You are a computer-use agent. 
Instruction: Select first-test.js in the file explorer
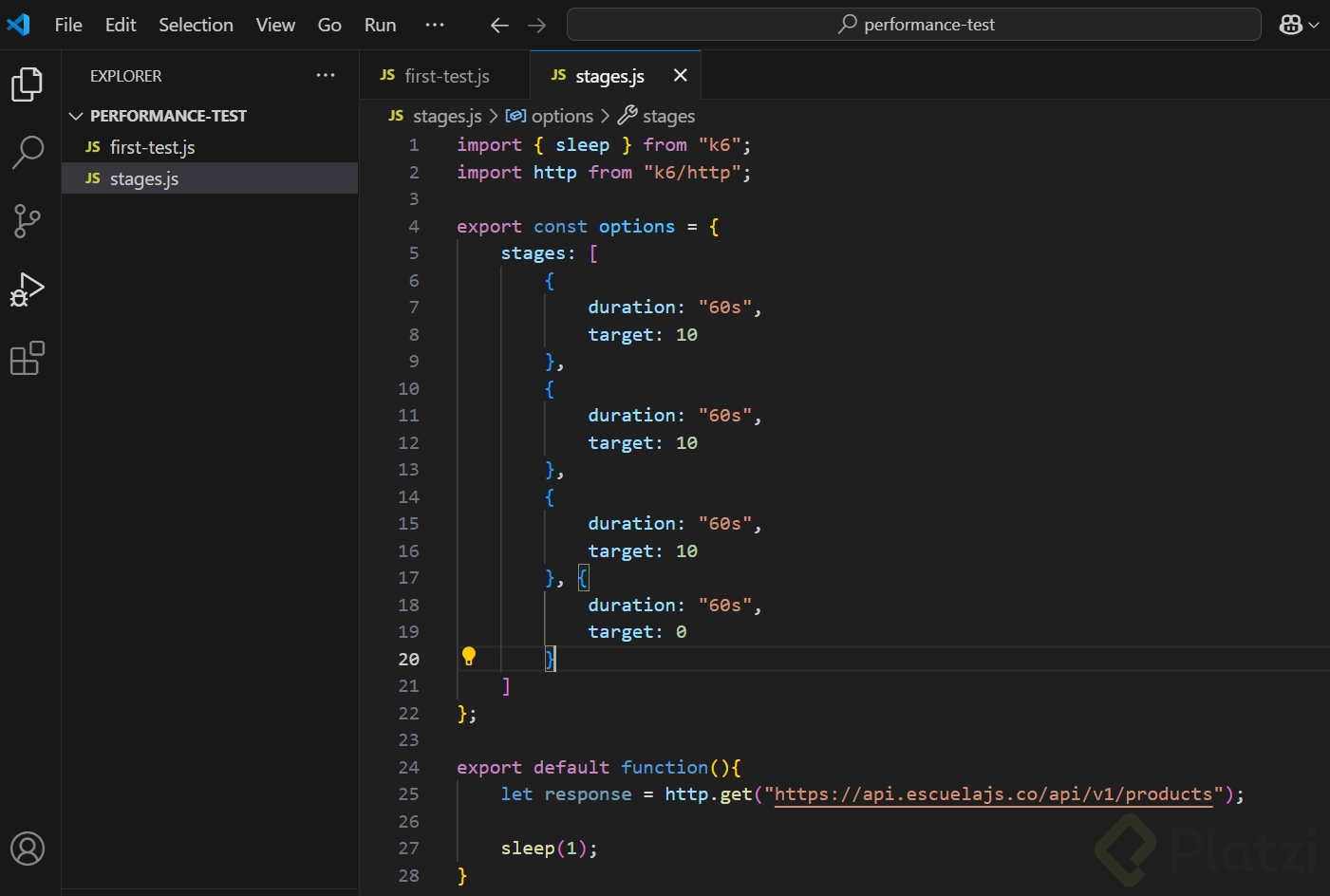[x=152, y=147]
